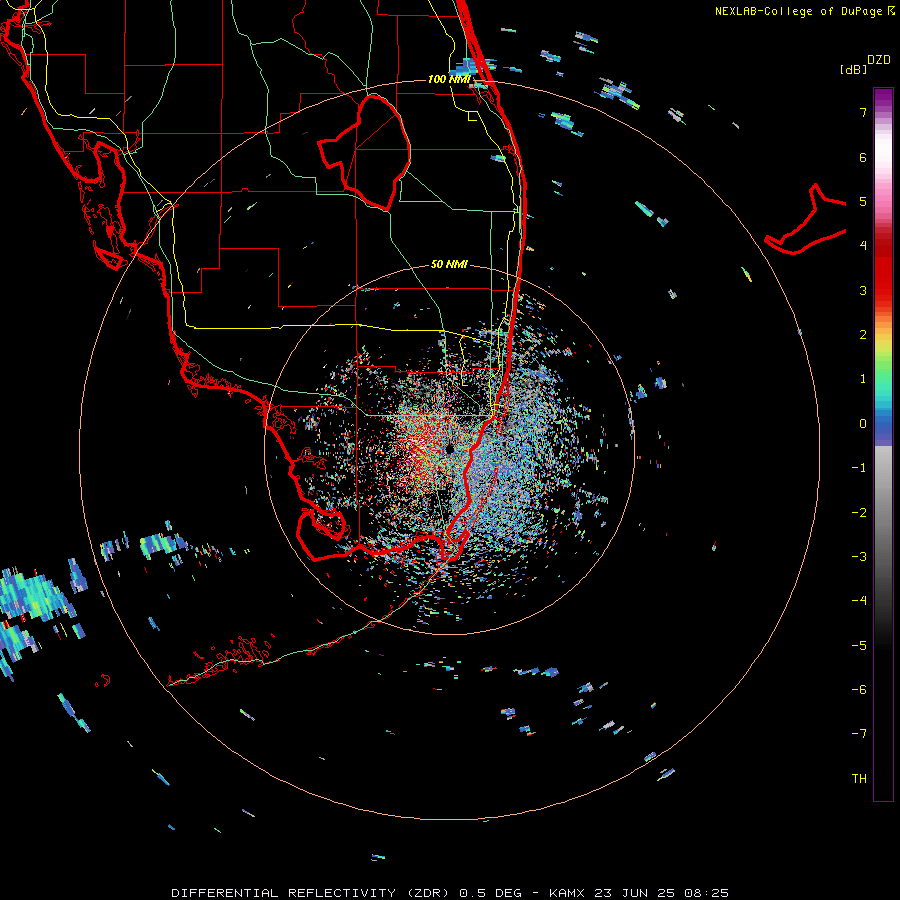Viewport: 900px width, 900px height.
Task: Click the 6 value on color scale
Action: (x=863, y=157)
